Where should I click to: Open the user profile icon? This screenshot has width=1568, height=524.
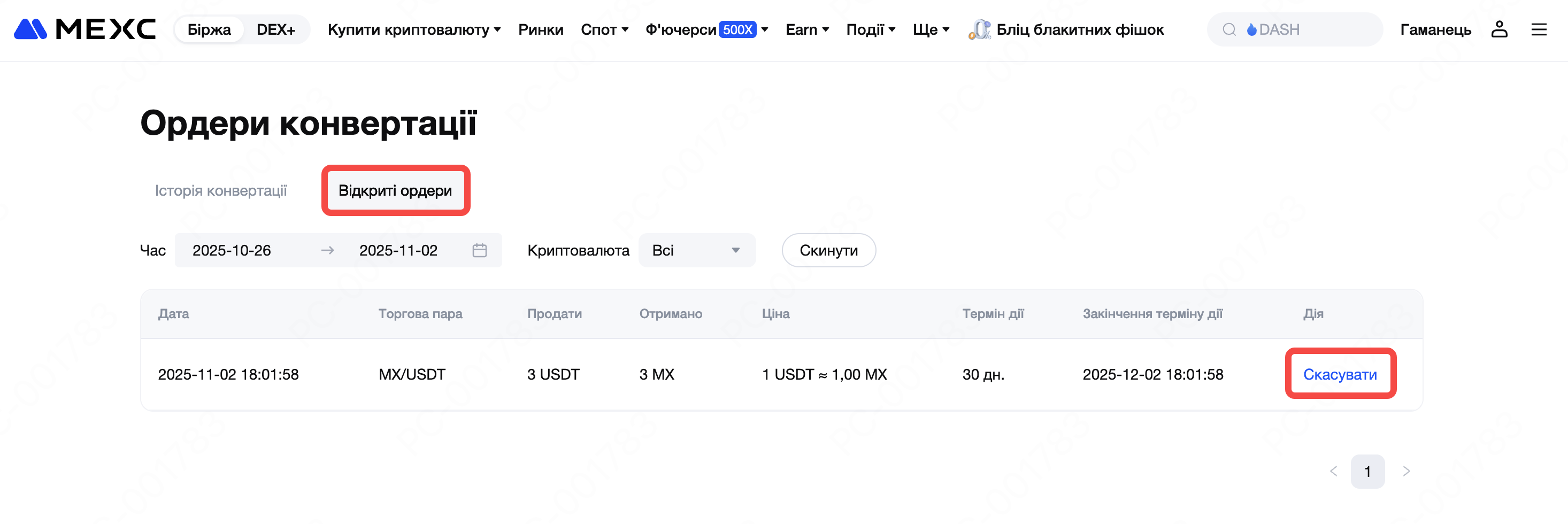tap(1498, 29)
